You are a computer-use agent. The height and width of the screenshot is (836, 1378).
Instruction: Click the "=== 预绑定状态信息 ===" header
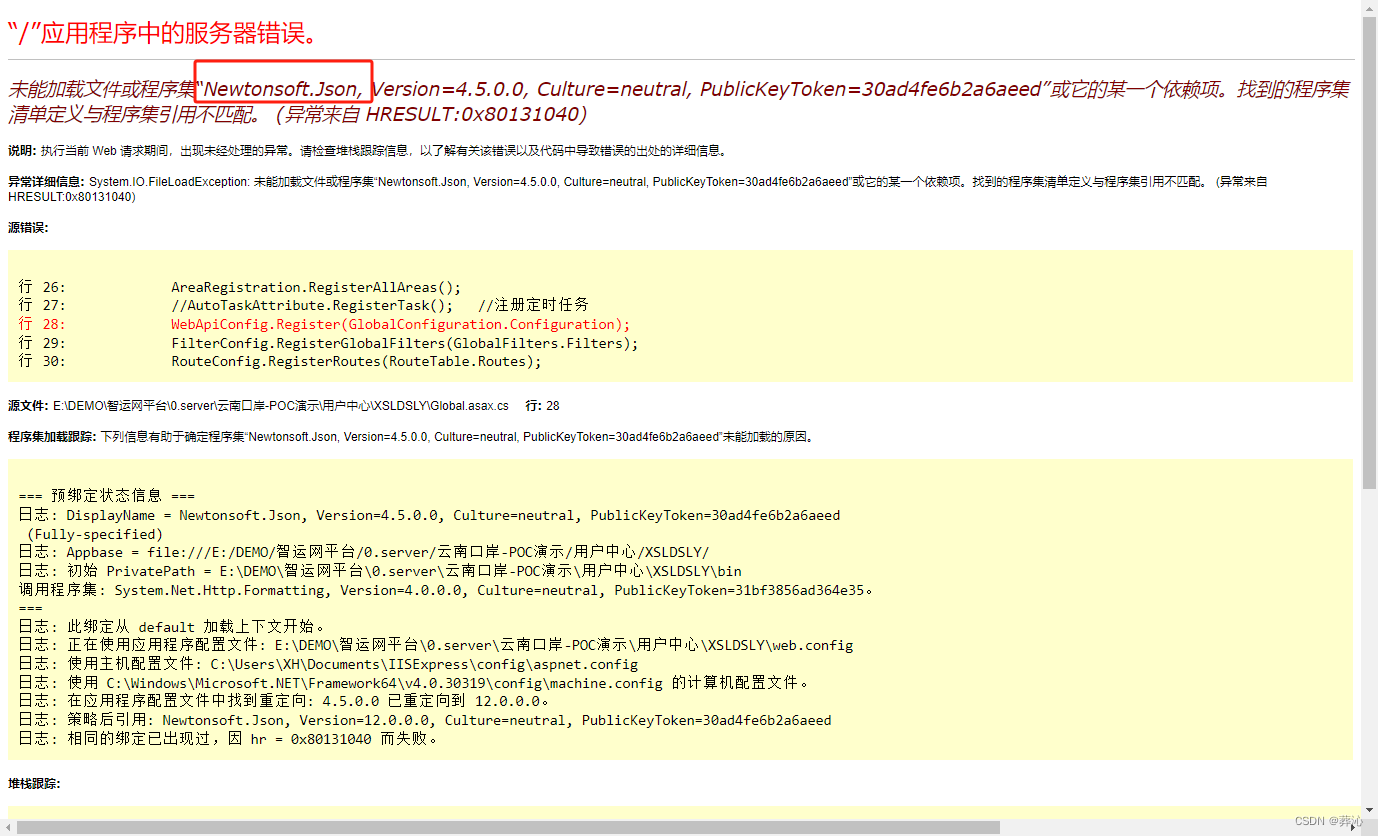[106, 496]
